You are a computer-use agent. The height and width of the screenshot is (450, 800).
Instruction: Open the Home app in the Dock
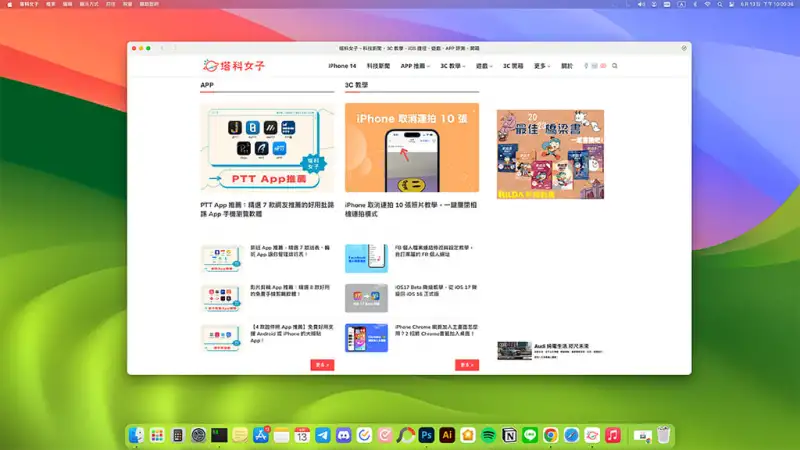pyautogui.click(x=468, y=435)
